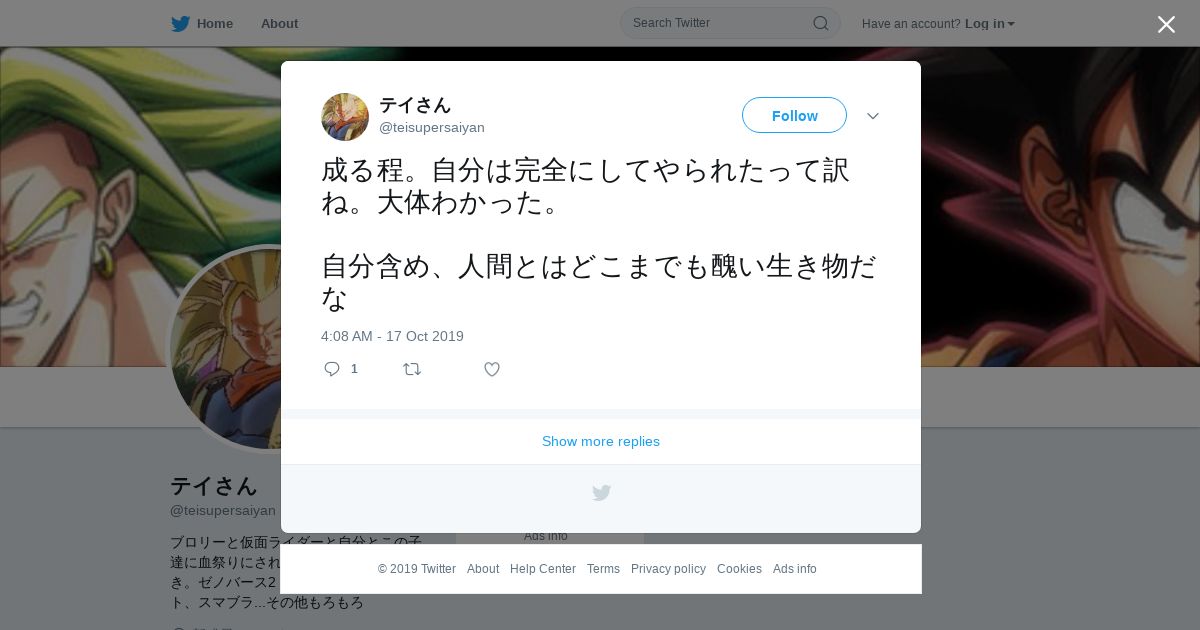Image resolution: width=1200 pixels, height=630 pixels.
Task: Open Cookies footer link
Action: pyautogui.click(x=739, y=569)
